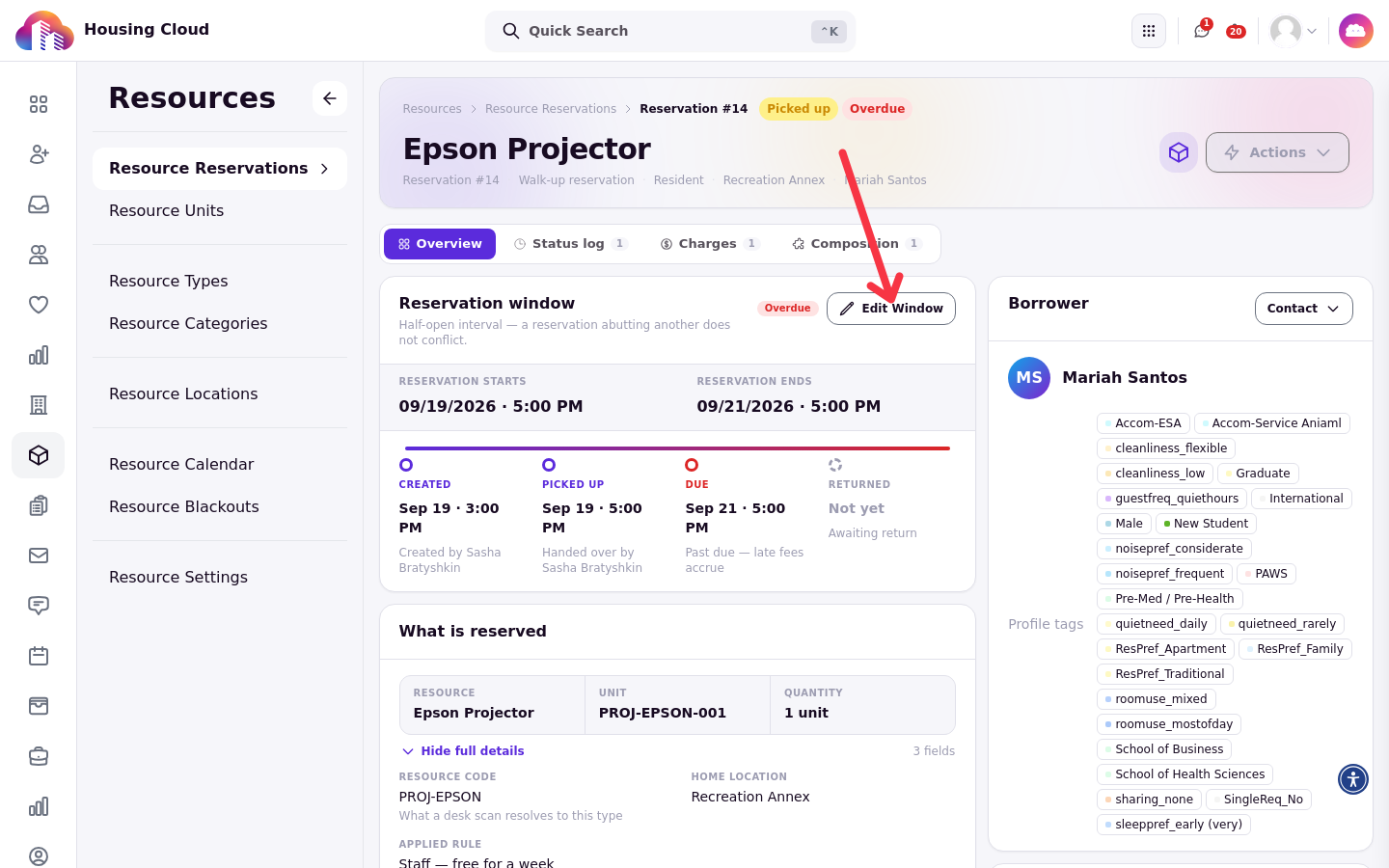Open the Actions dropdown
1389x868 pixels.
click(1277, 152)
